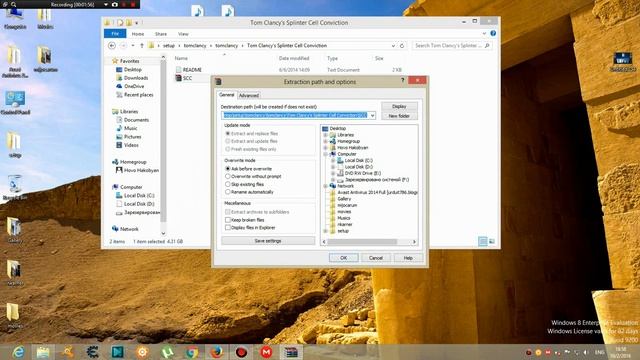Expand Libraries node in folder tree
This screenshot has width=640, height=360.
[325, 135]
